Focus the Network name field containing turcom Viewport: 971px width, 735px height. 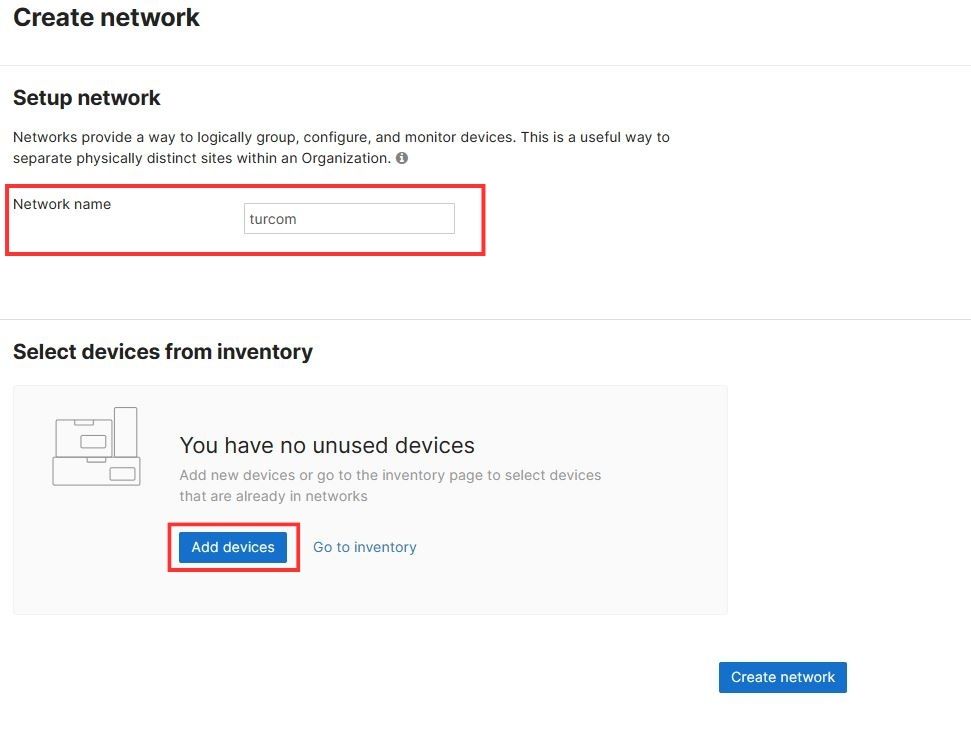[349, 219]
